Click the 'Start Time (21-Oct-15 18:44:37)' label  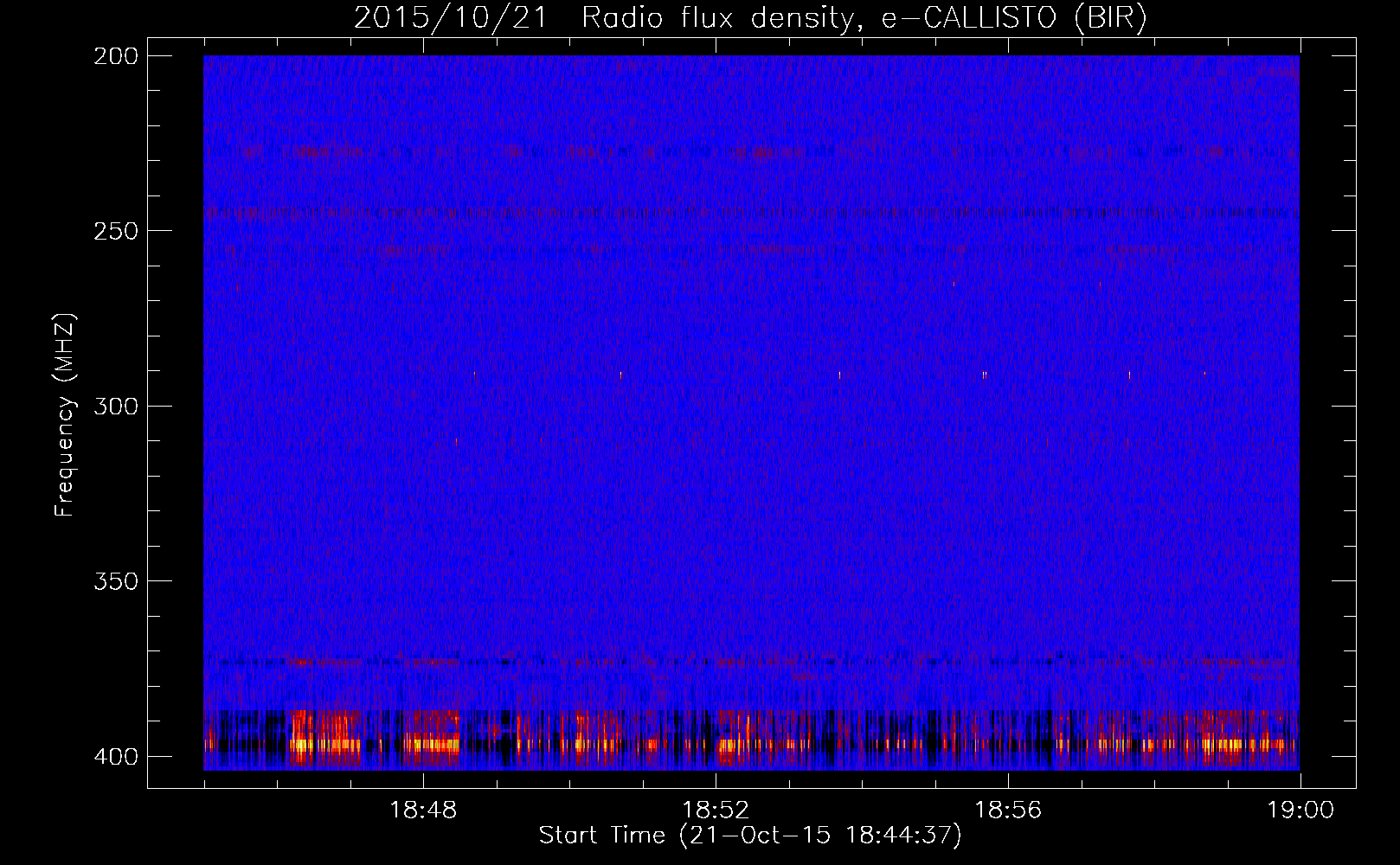pos(750,836)
